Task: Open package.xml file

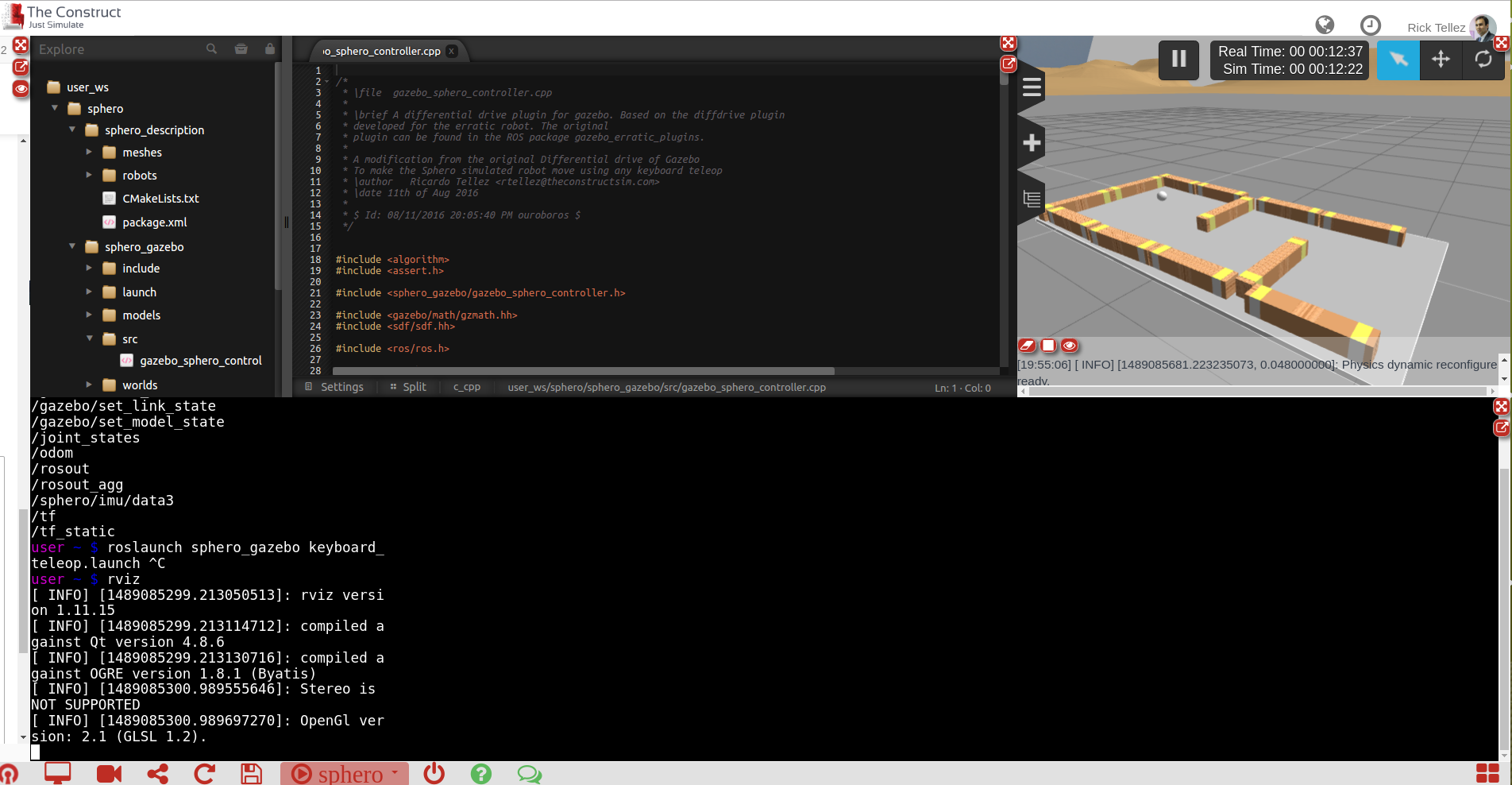Action: click(x=154, y=222)
